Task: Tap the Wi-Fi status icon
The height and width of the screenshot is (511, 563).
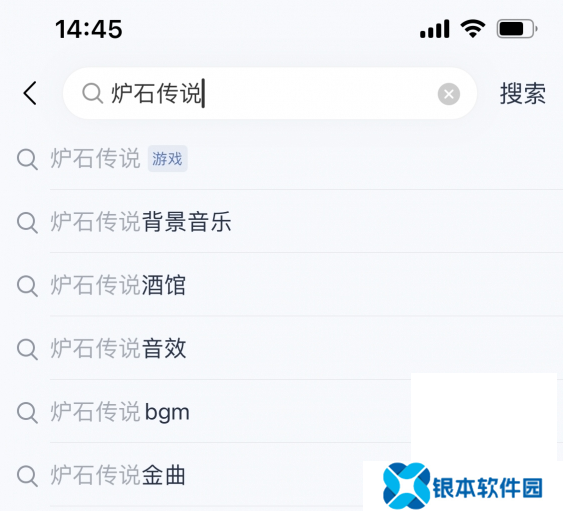Action: tap(473, 28)
